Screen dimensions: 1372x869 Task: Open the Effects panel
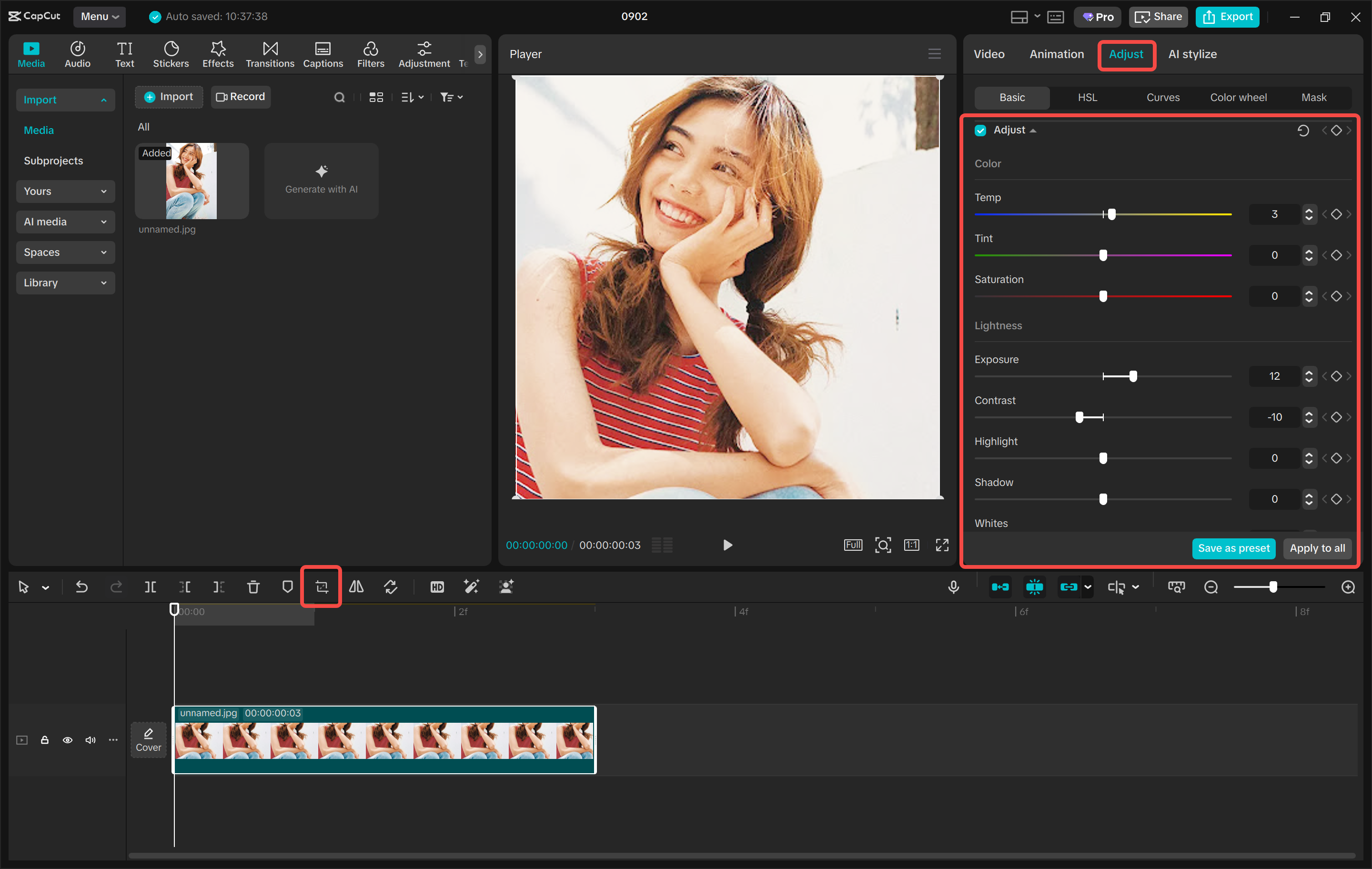218,54
